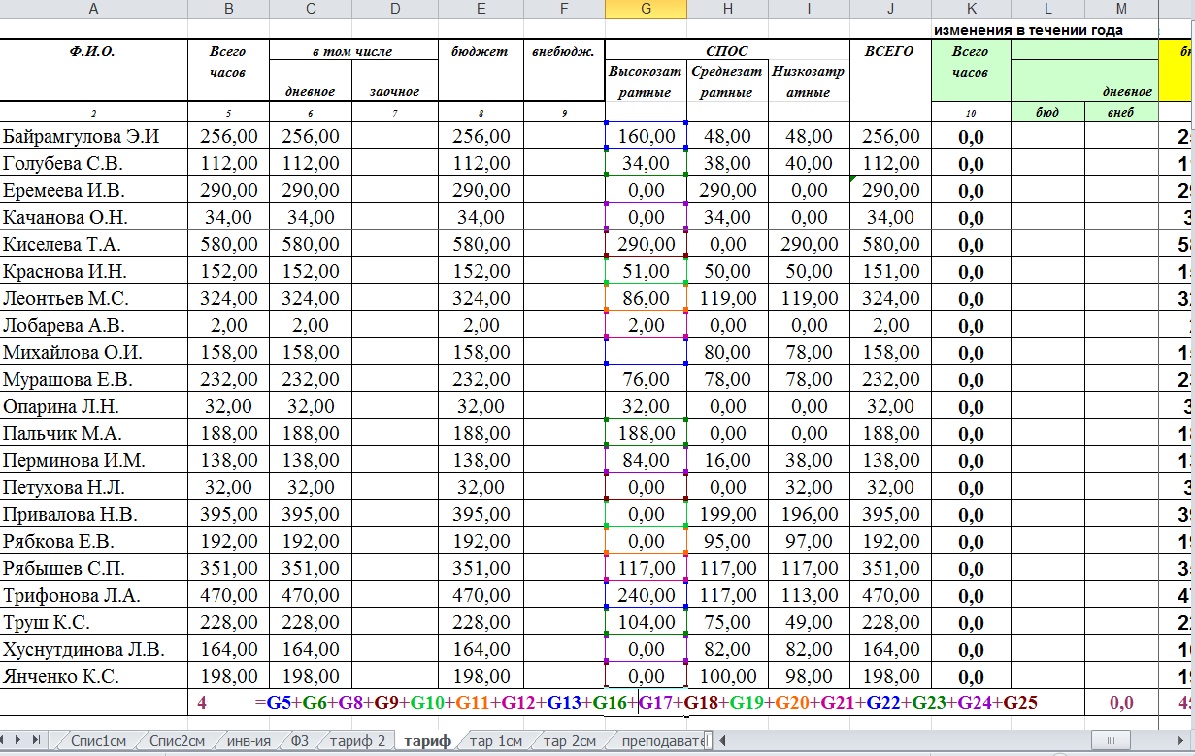Click the green Всего часов header cell

click(971, 70)
